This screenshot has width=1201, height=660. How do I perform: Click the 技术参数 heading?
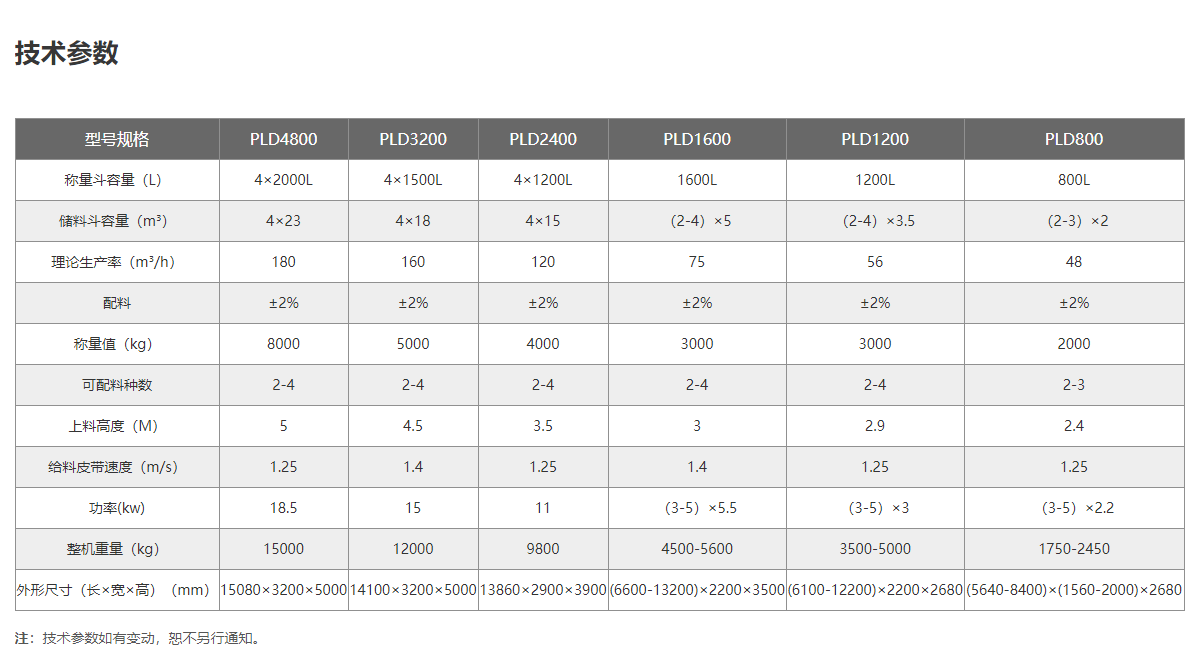(66, 53)
